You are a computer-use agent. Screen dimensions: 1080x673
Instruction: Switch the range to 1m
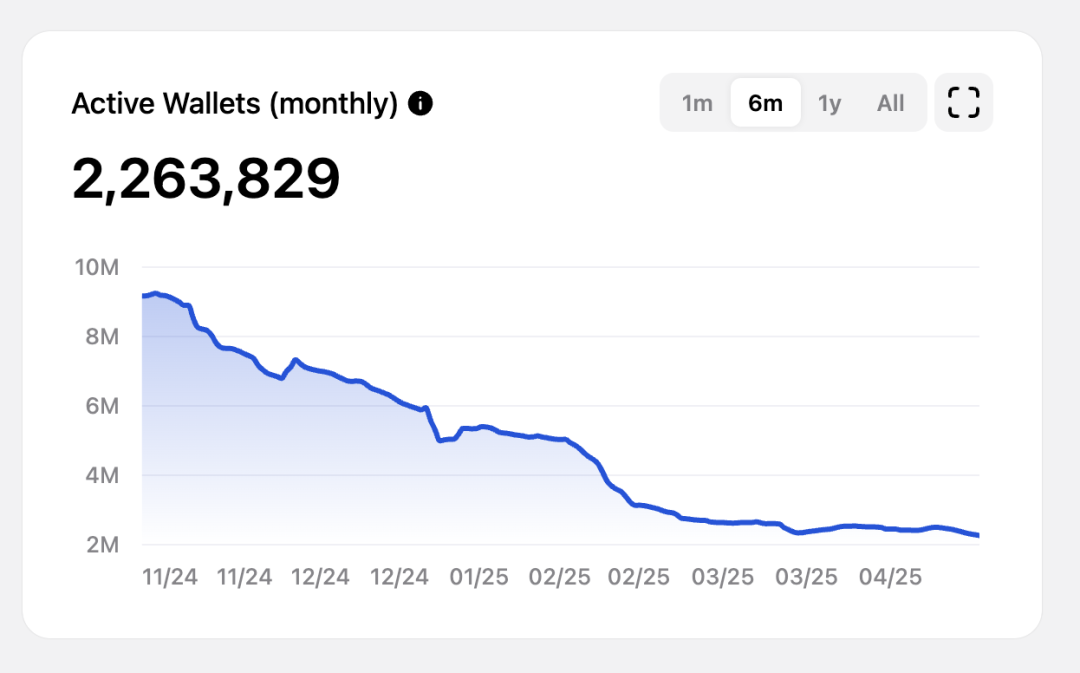[697, 103]
